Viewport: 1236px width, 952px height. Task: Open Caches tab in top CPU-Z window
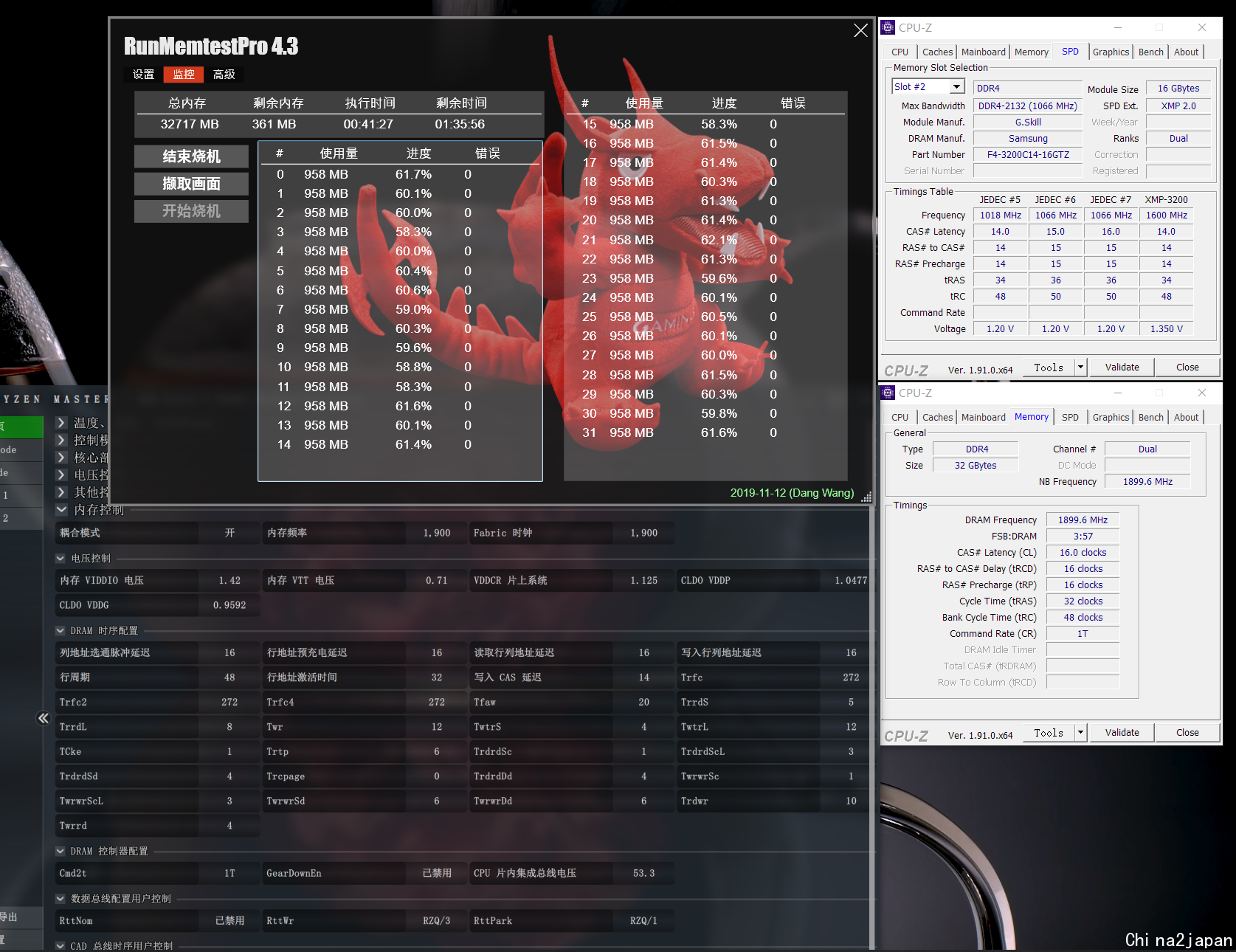937,52
